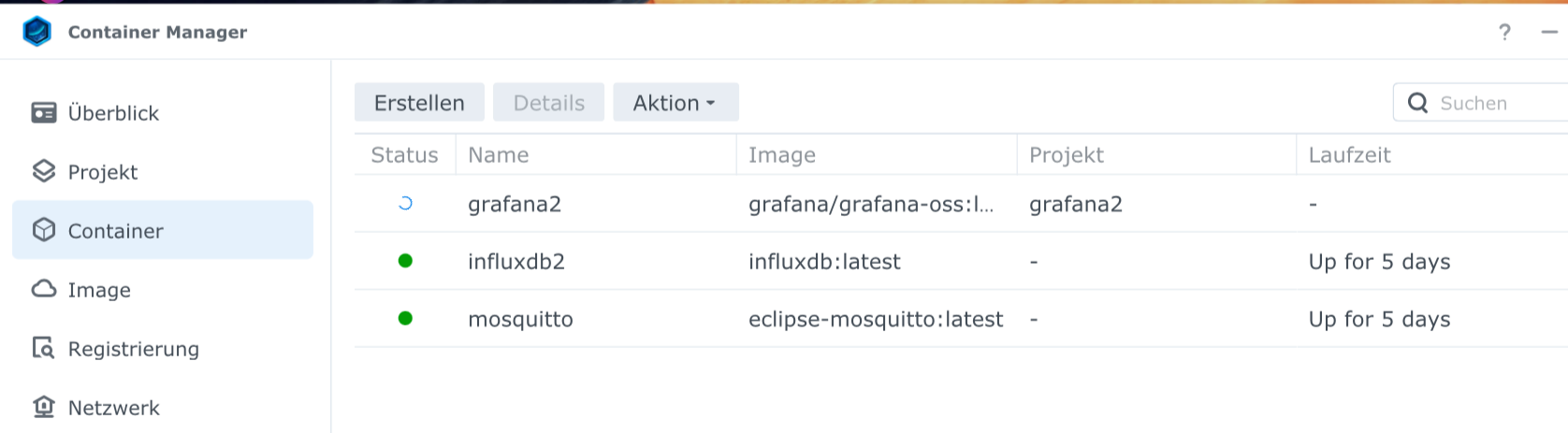Click the help question mark icon
The width and height of the screenshot is (1568, 433).
1504,33
